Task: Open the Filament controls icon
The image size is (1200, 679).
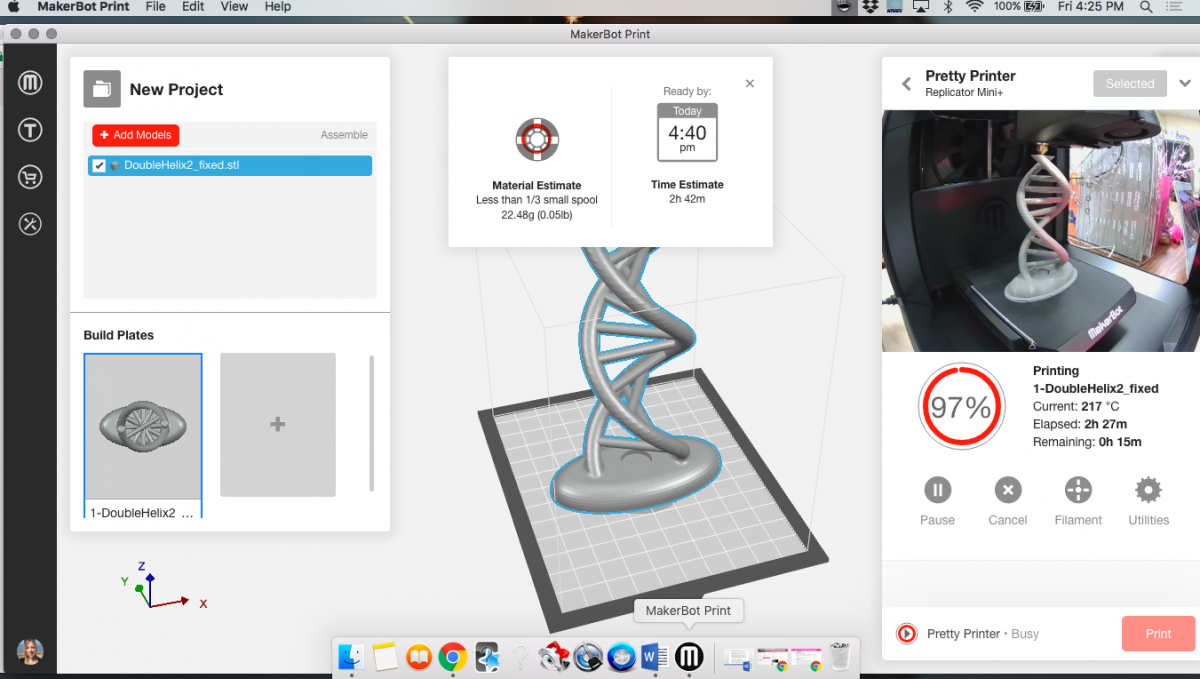Action: pyautogui.click(x=1078, y=490)
